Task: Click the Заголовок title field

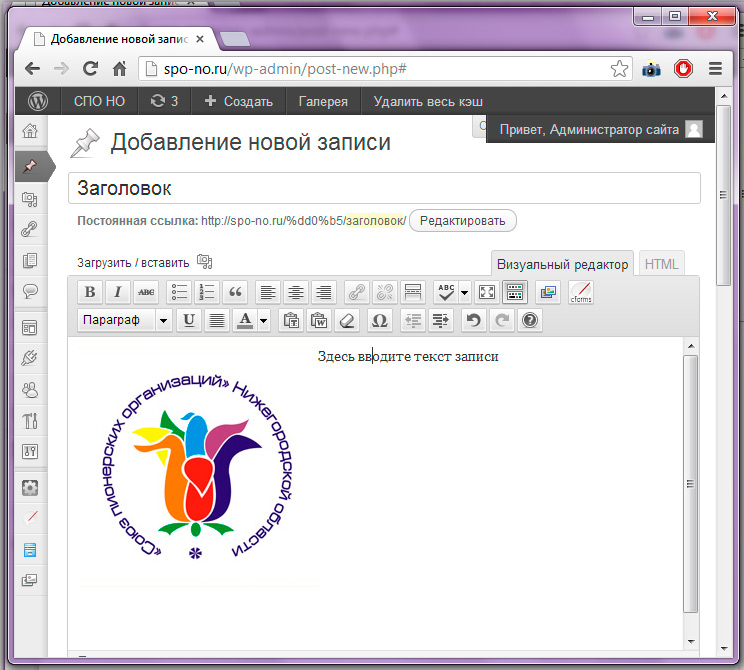Action: click(384, 188)
